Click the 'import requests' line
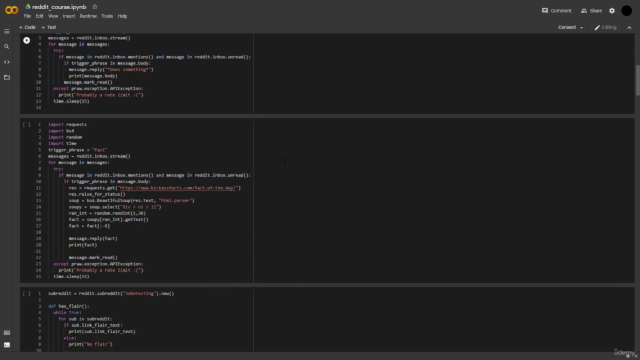This screenshot has height=360, width=640. point(67,124)
